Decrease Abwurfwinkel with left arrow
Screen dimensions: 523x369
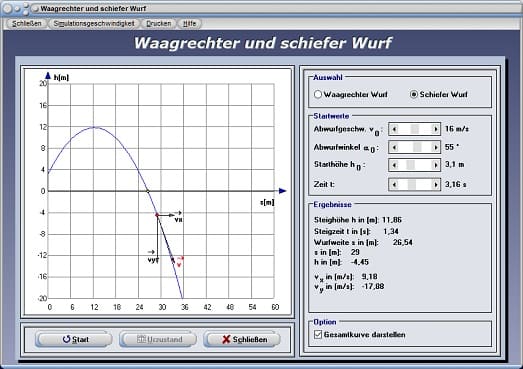click(394, 147)
